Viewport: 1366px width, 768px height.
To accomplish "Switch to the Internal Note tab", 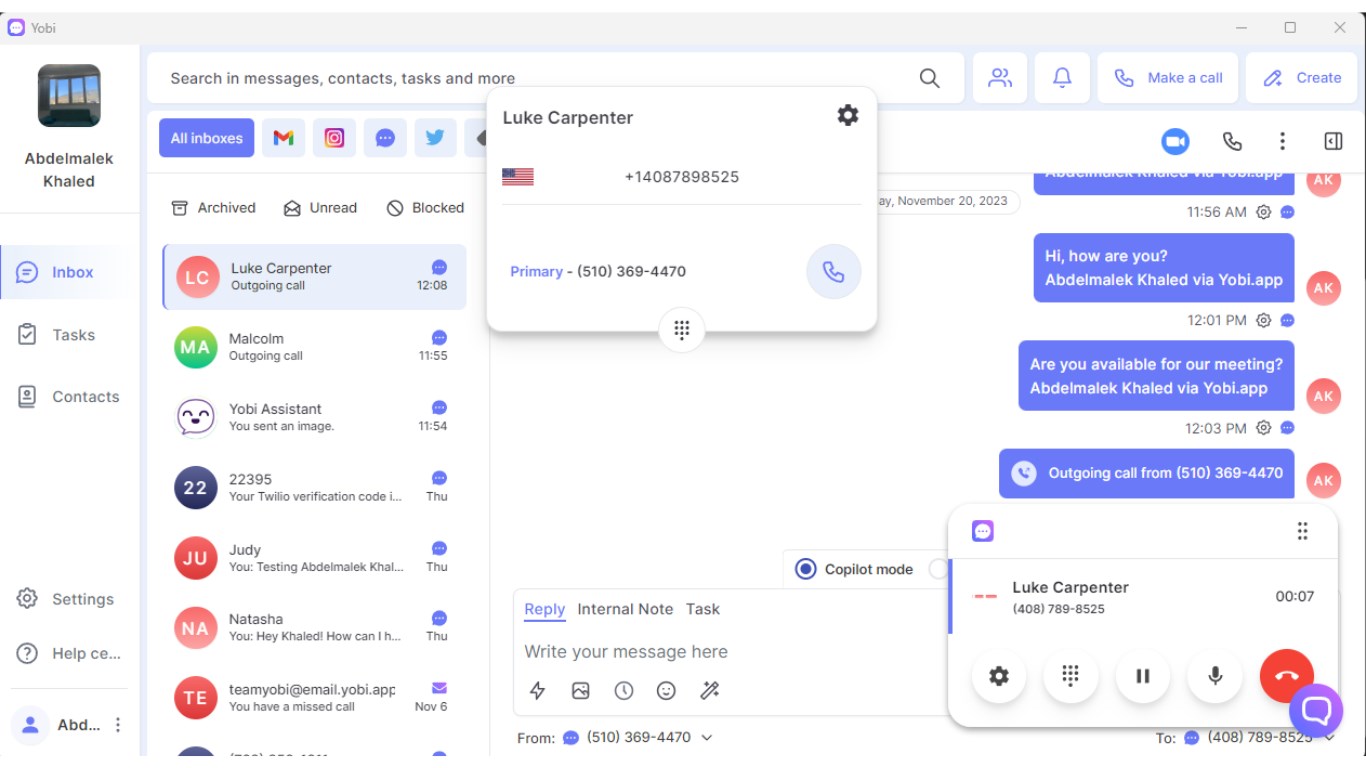I will pos(625,609).
